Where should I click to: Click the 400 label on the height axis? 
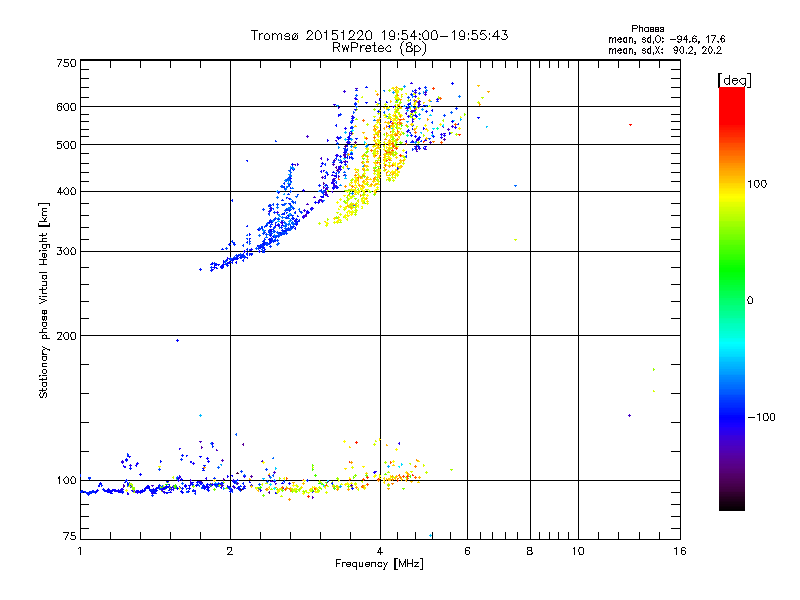[x=66, y=192]
